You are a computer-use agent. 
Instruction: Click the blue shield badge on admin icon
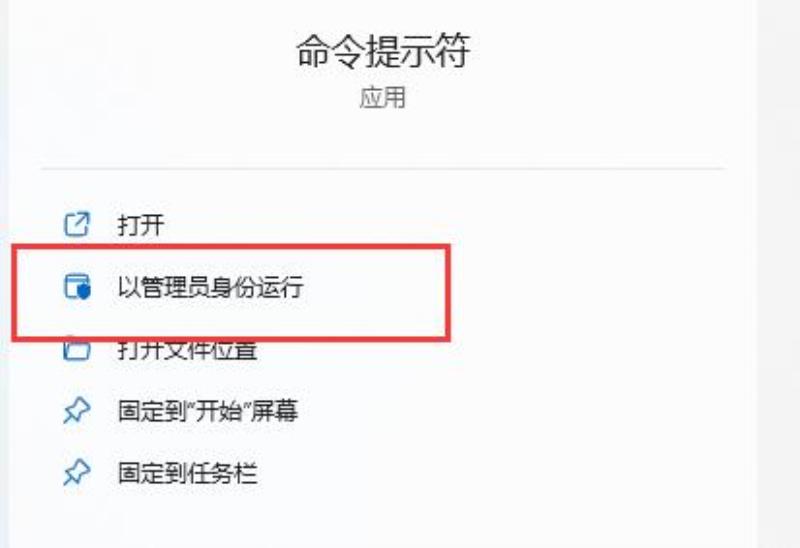pyautogui.click(x=84, y=291)
